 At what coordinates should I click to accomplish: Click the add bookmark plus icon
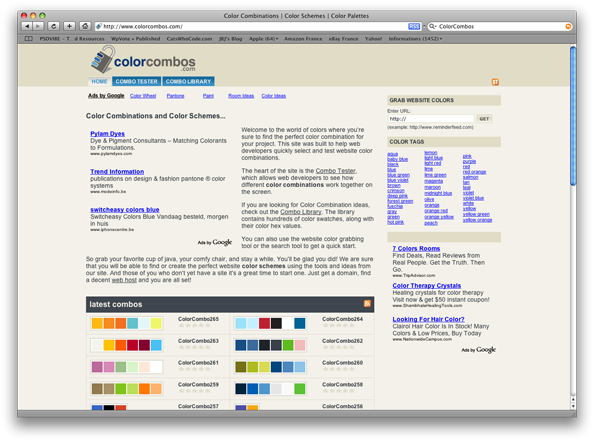[x=69, y=26]
